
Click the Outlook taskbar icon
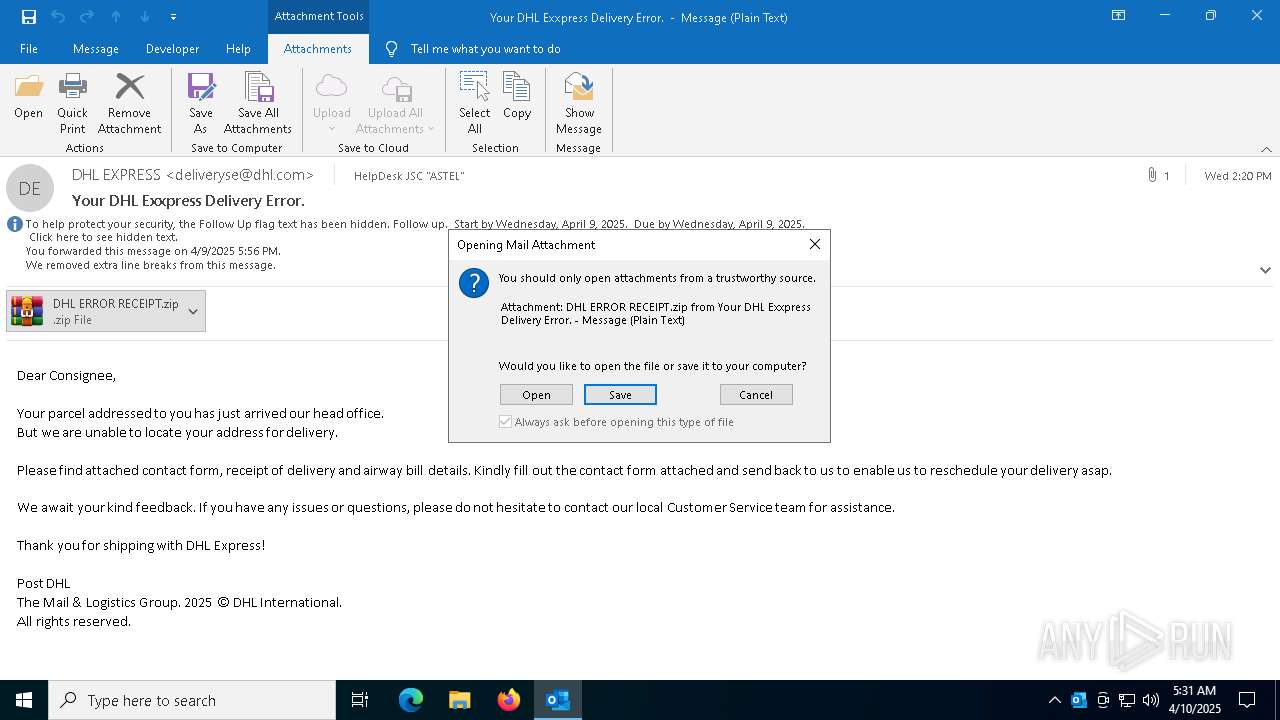point(558,700)
